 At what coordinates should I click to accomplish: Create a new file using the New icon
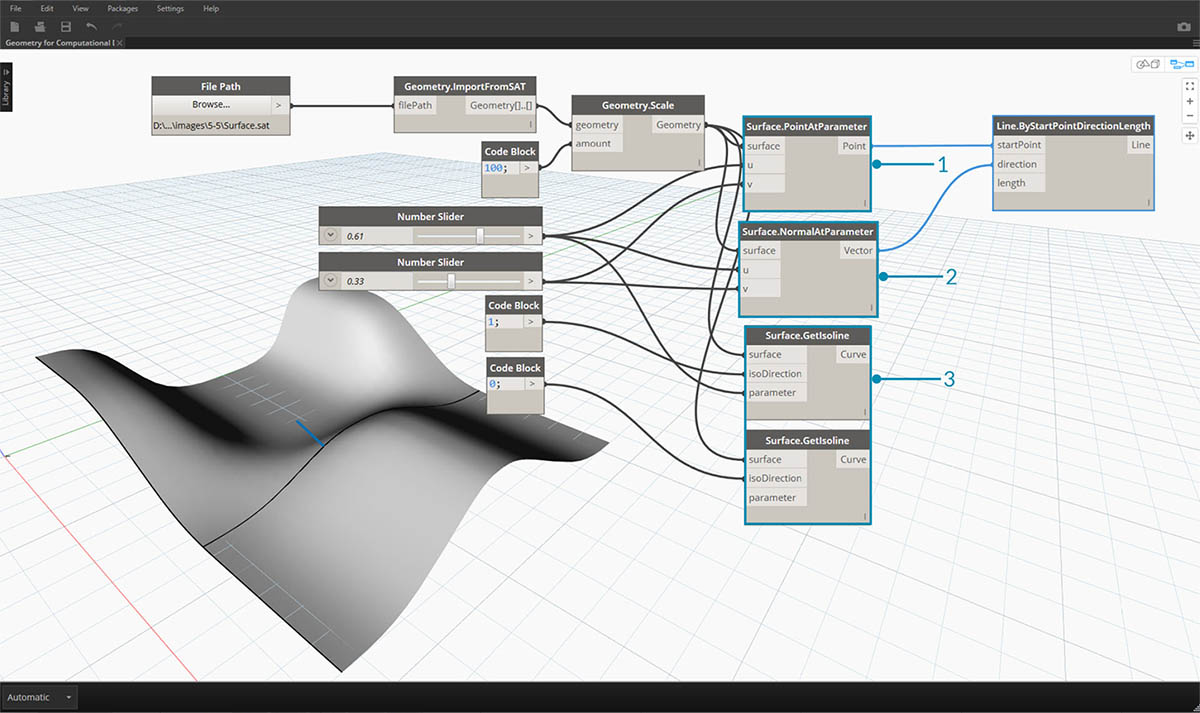(x=14, y=27)
